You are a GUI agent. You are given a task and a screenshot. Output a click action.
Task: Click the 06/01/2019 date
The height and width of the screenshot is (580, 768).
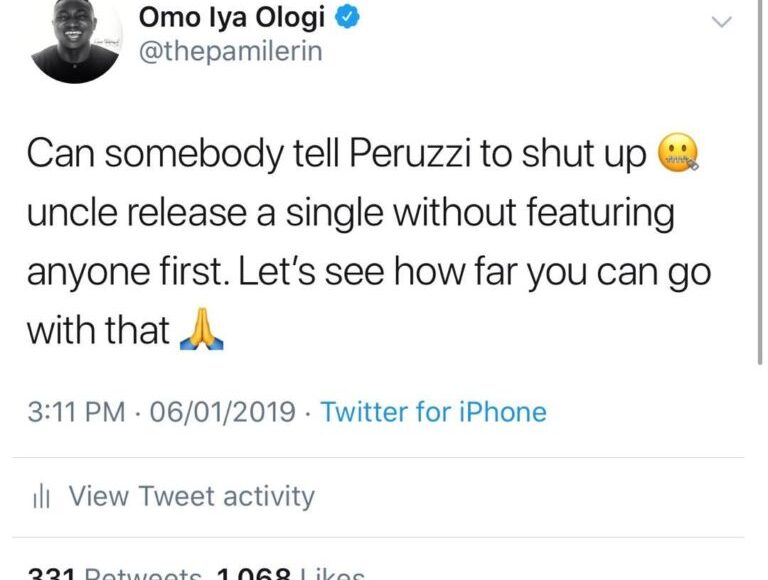tap(223, 412)
